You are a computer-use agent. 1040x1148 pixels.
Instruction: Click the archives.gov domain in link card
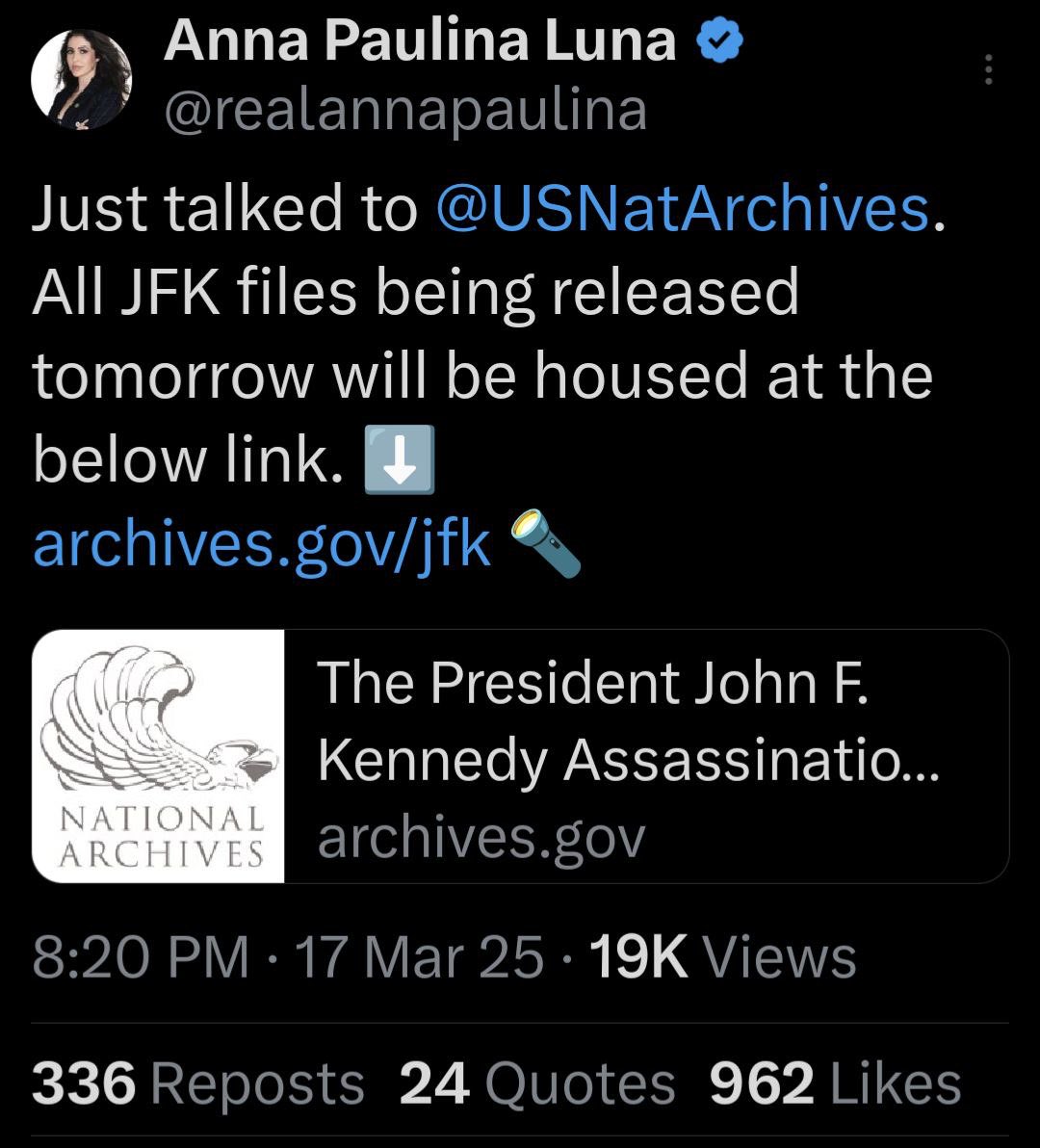point(481,838)
